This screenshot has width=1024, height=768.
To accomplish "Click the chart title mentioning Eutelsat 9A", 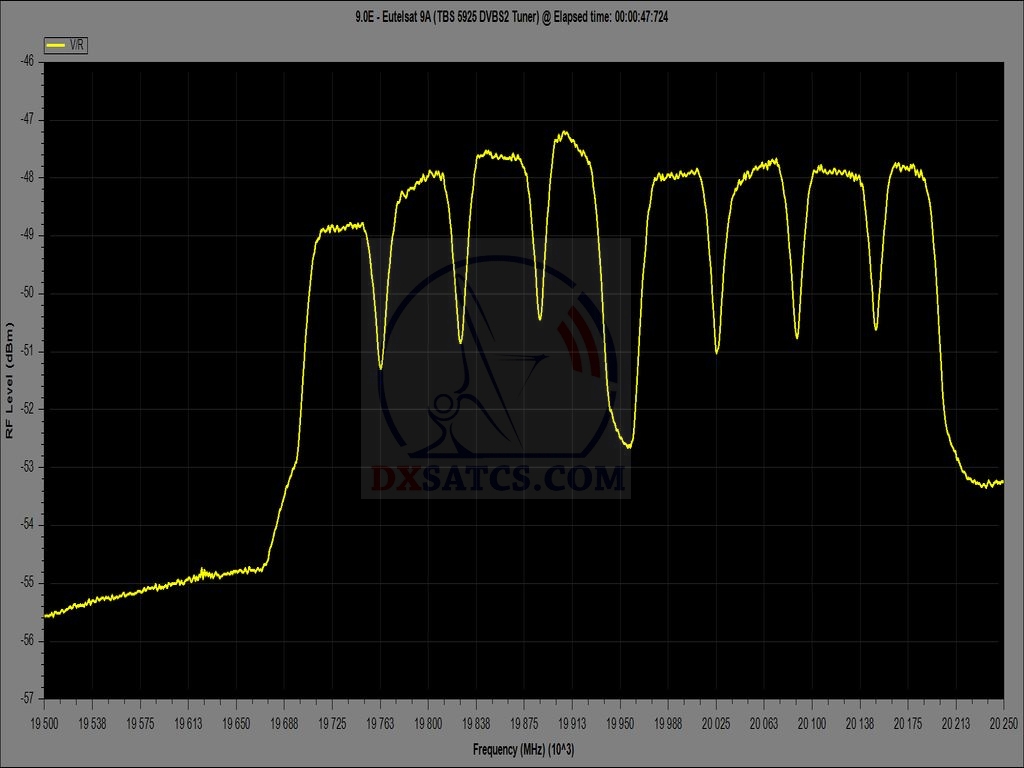I will (x=511, y=17).
